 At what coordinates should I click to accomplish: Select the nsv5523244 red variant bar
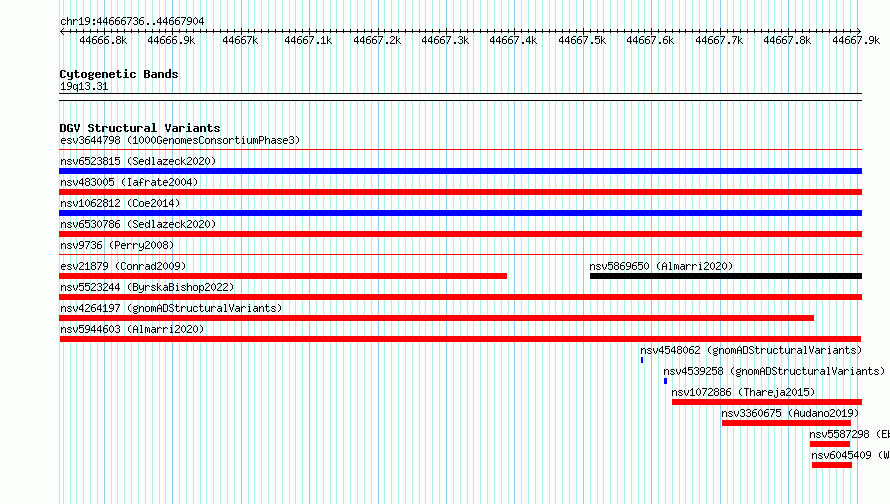pos(460,297)
